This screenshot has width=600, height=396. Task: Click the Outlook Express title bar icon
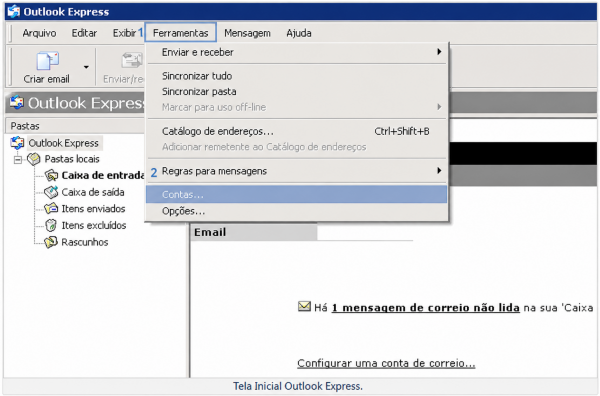tap(14, 11)
